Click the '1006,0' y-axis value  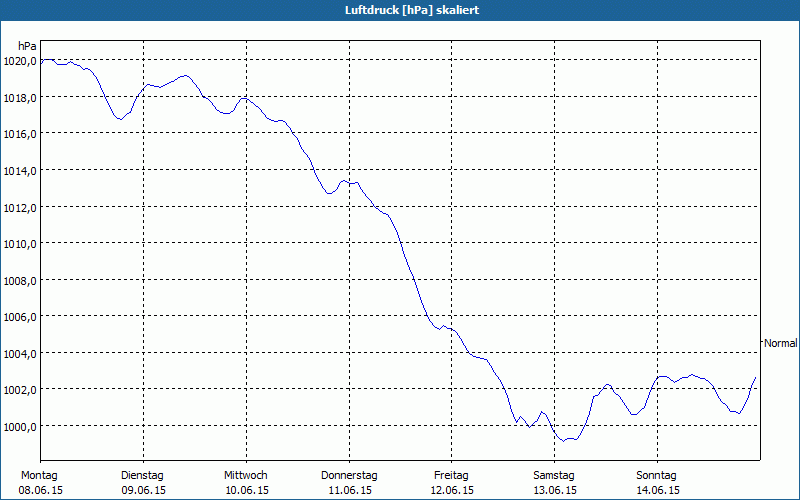[20, 317]
